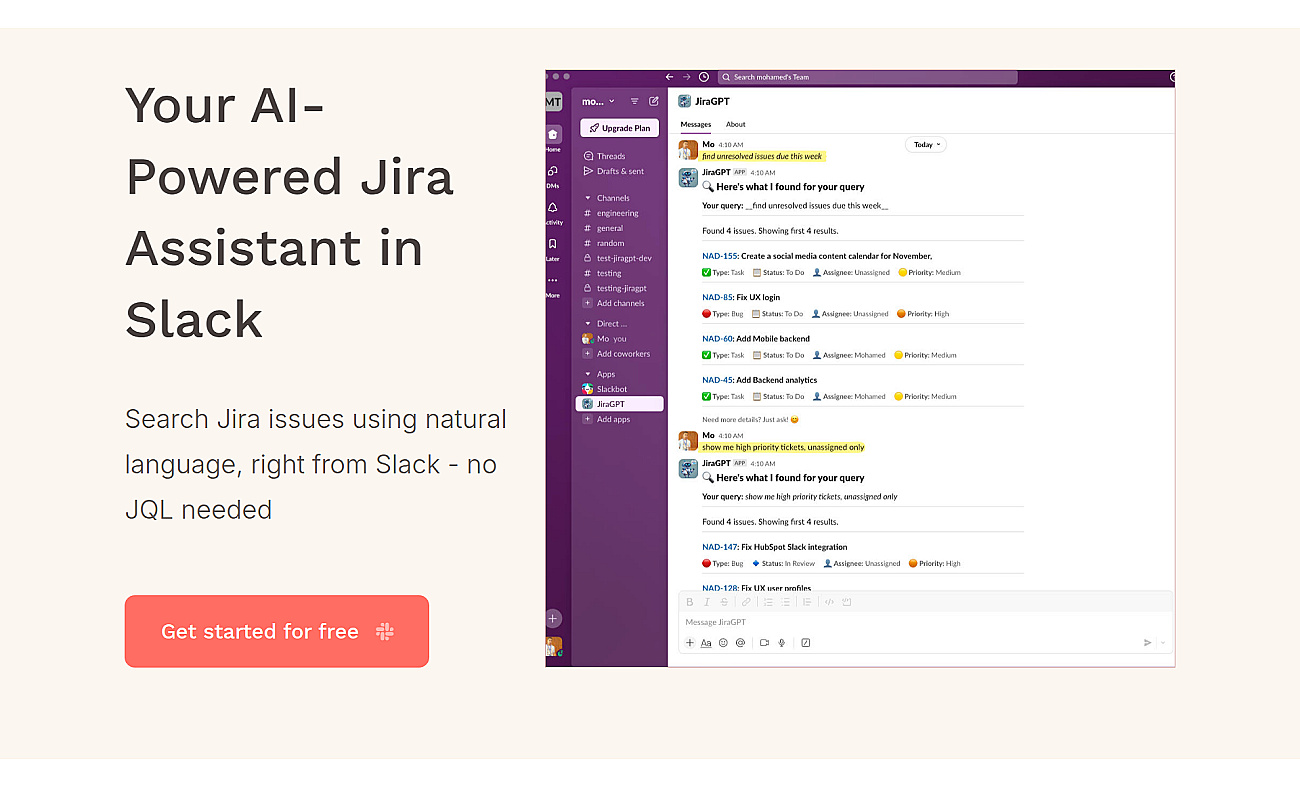Click the Message JiraGPT input field
Viewport: 1300px width, 788px height.
[x=925, y=622]
